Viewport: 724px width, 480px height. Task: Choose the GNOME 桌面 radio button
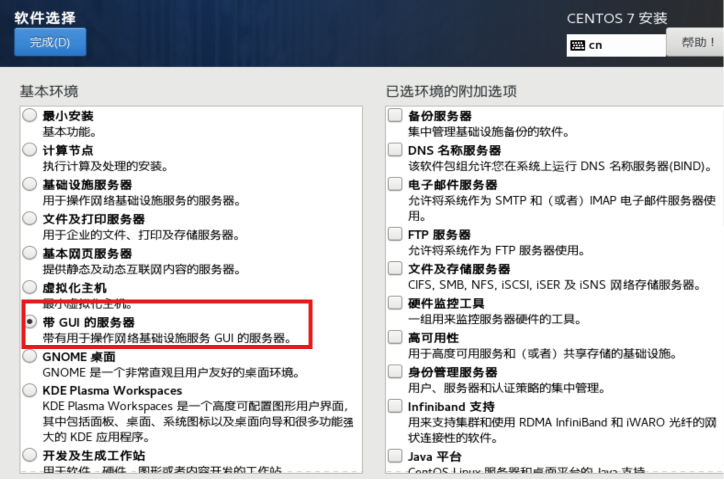(30, 356)
